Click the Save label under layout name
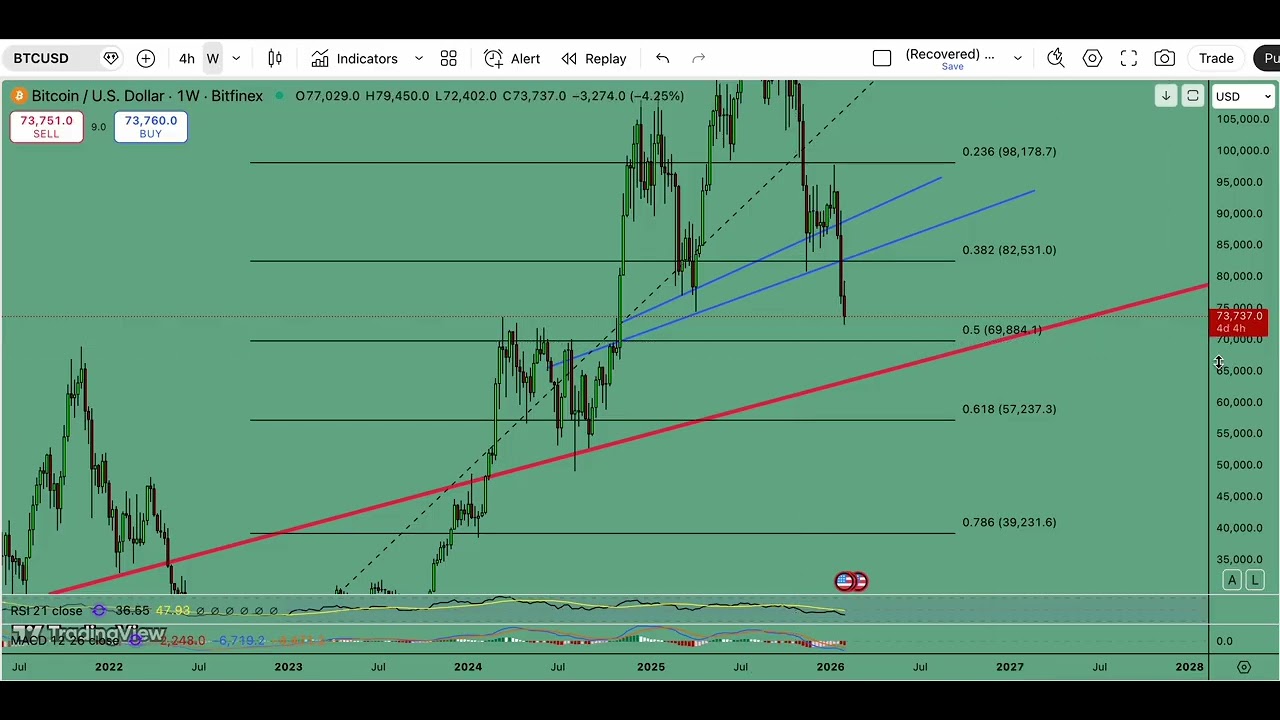 click(x=952, y=67)
